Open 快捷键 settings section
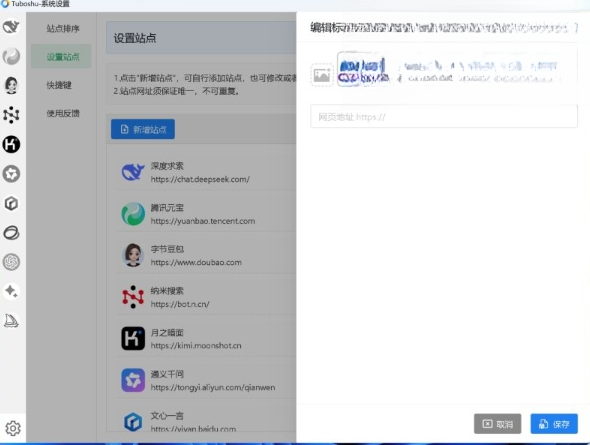 point(59,85)
